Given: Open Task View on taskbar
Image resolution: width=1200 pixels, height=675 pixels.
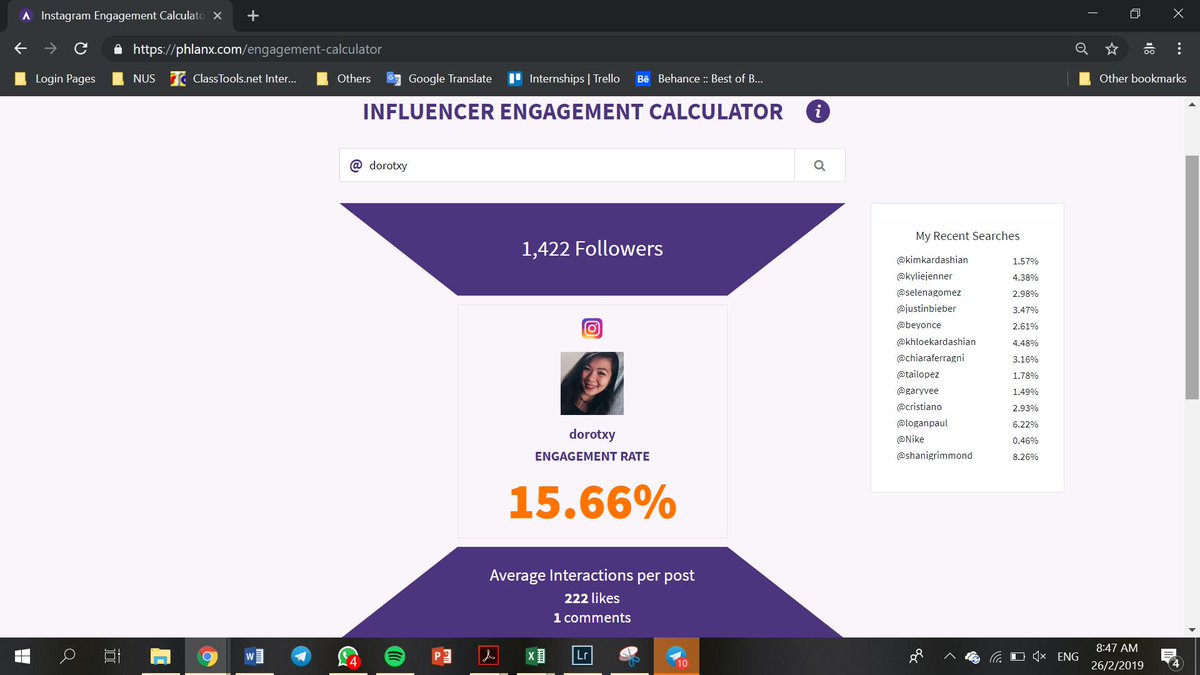Looking at the screenshot, I should pyautogui.click(x=113, y=656).
